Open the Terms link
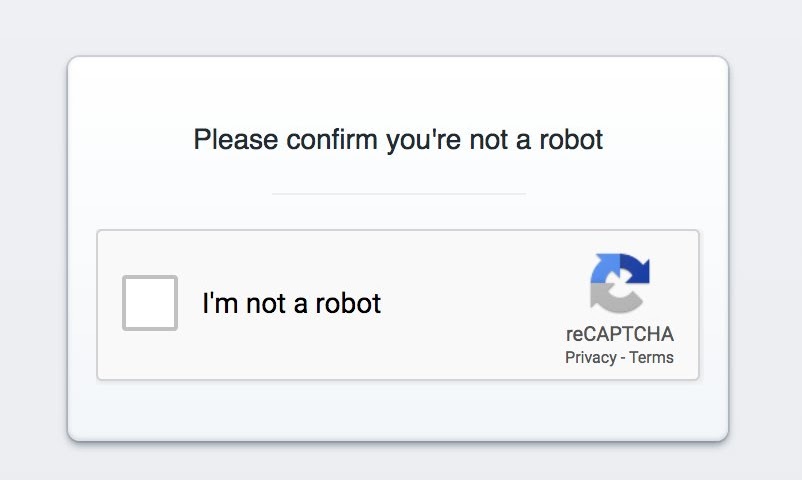This screenshot has width=802, height=480. click(x=652, y=358)
